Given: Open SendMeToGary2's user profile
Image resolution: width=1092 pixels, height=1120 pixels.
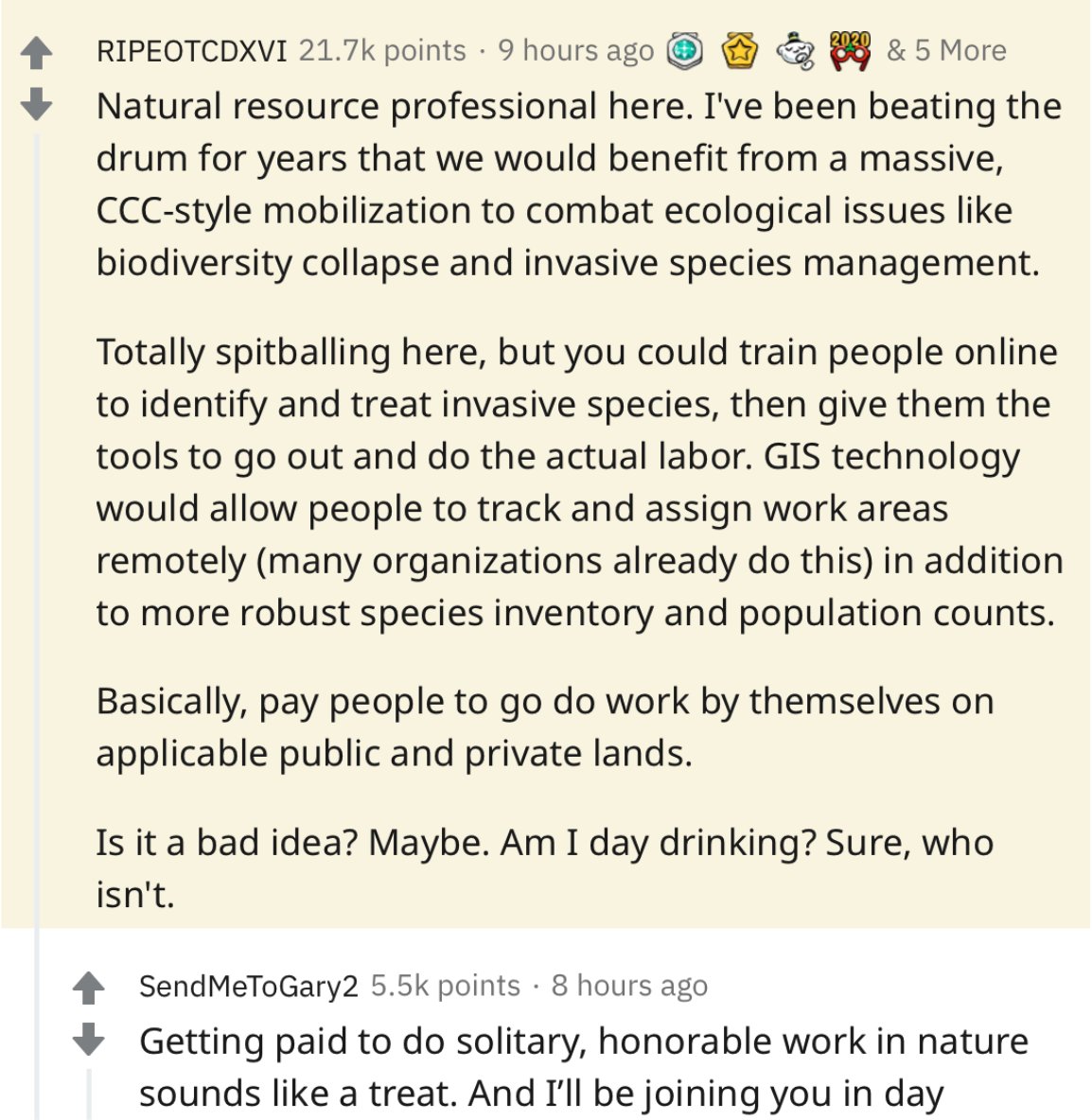Looking at the screenshot, I should pos(248,986).
